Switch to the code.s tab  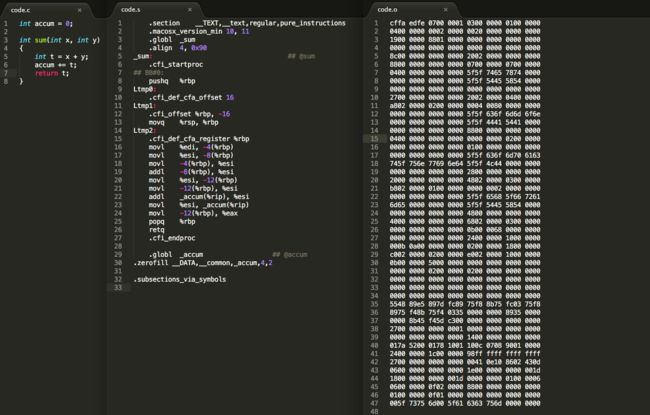click(131, 10)
